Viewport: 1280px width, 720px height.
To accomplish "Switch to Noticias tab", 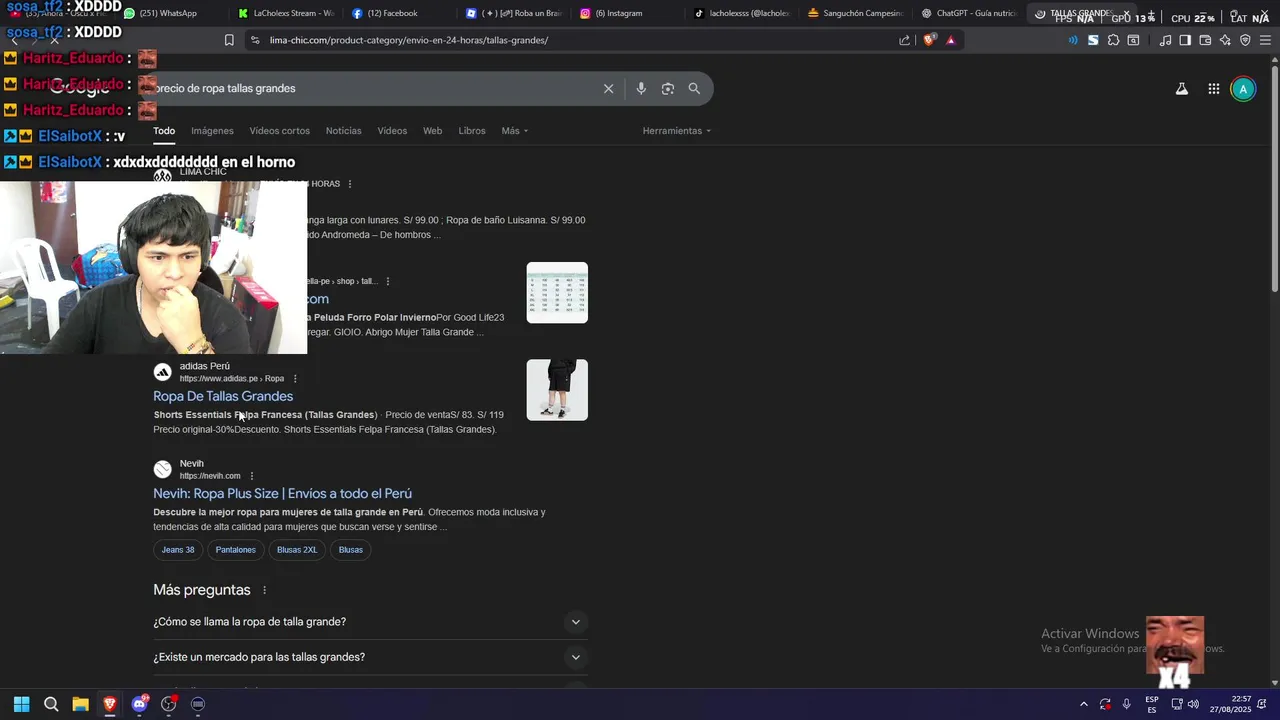I will 343,131.
